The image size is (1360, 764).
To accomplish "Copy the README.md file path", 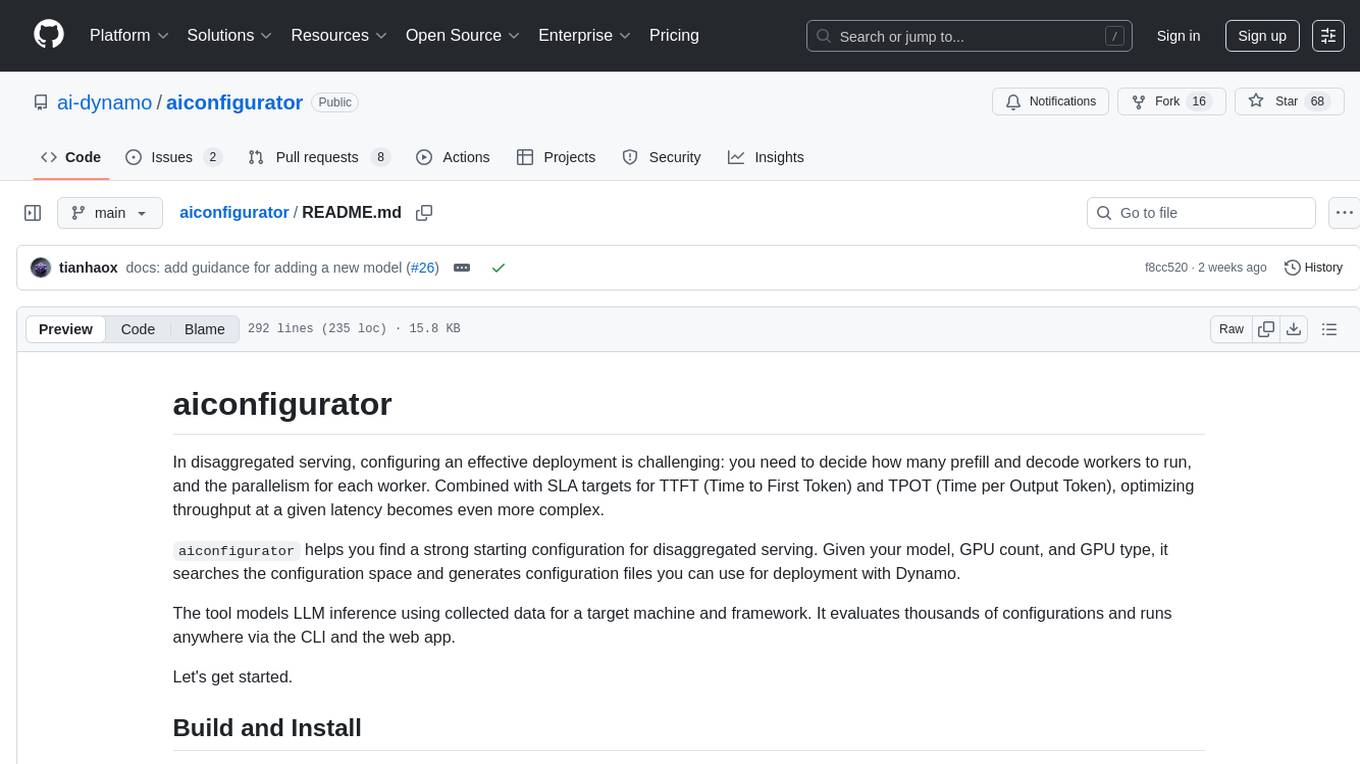I will (x=424, y=213).
